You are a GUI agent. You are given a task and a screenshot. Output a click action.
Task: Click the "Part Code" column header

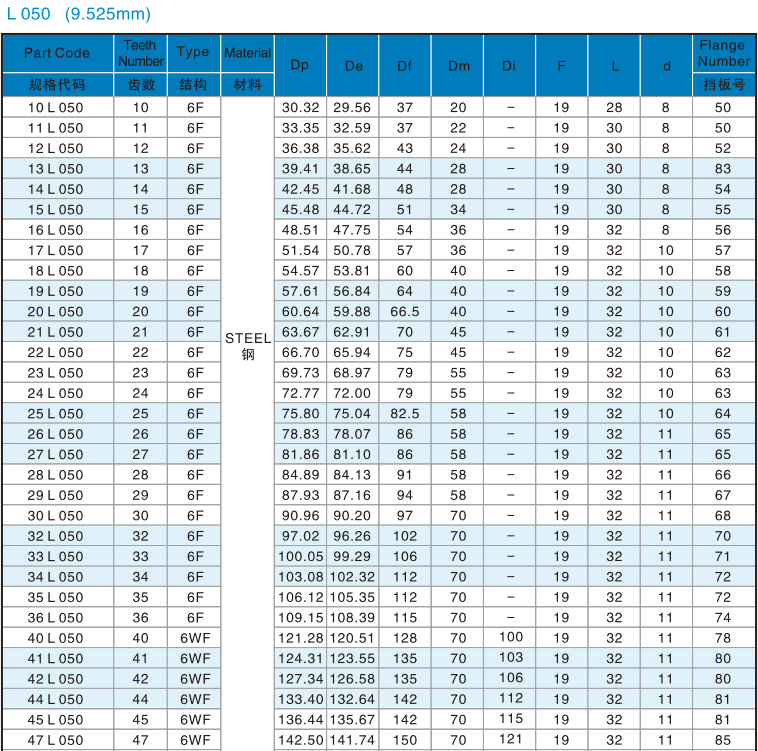pyautogui.click(x=57, y=53)
